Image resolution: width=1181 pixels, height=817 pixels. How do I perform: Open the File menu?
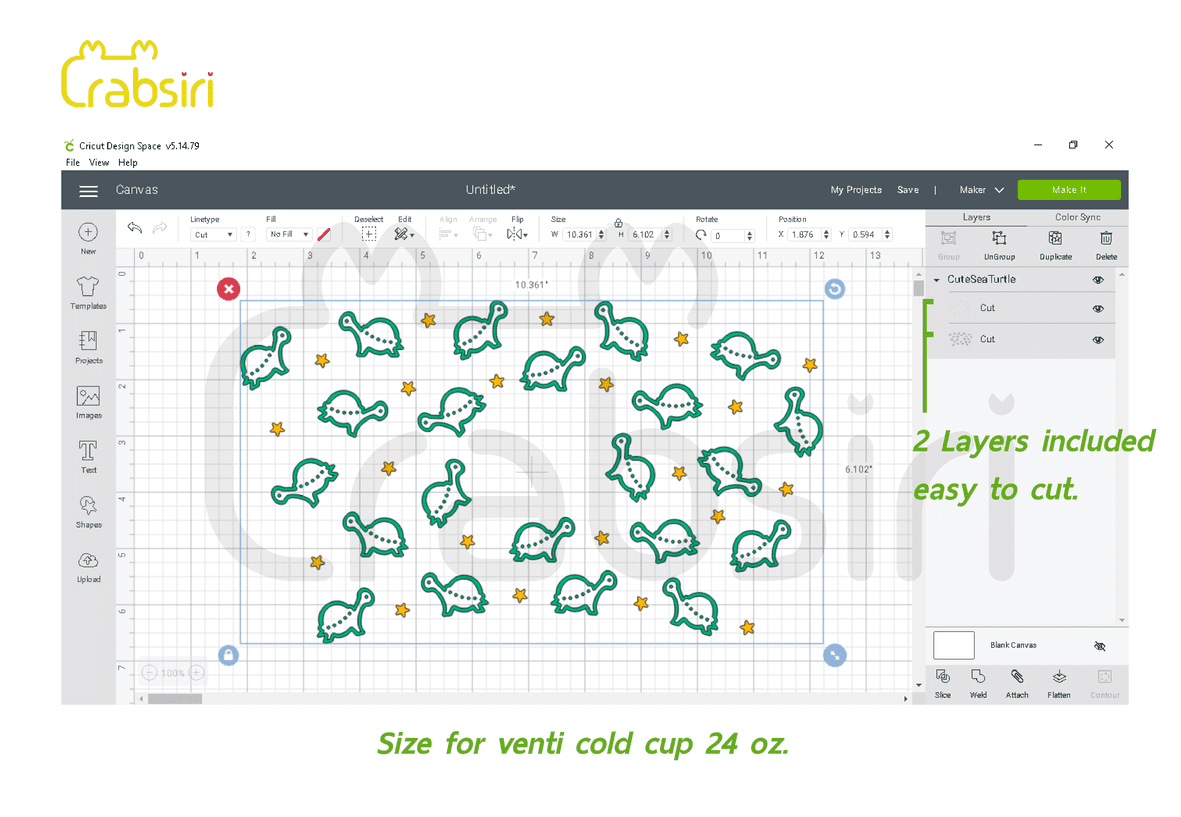(x=73, y=162)
